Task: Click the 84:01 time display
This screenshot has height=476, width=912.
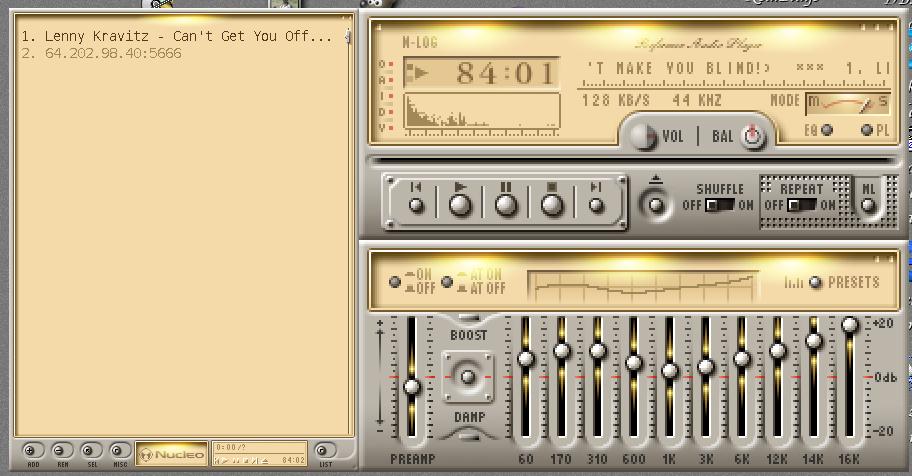Action: pos(482,72)
